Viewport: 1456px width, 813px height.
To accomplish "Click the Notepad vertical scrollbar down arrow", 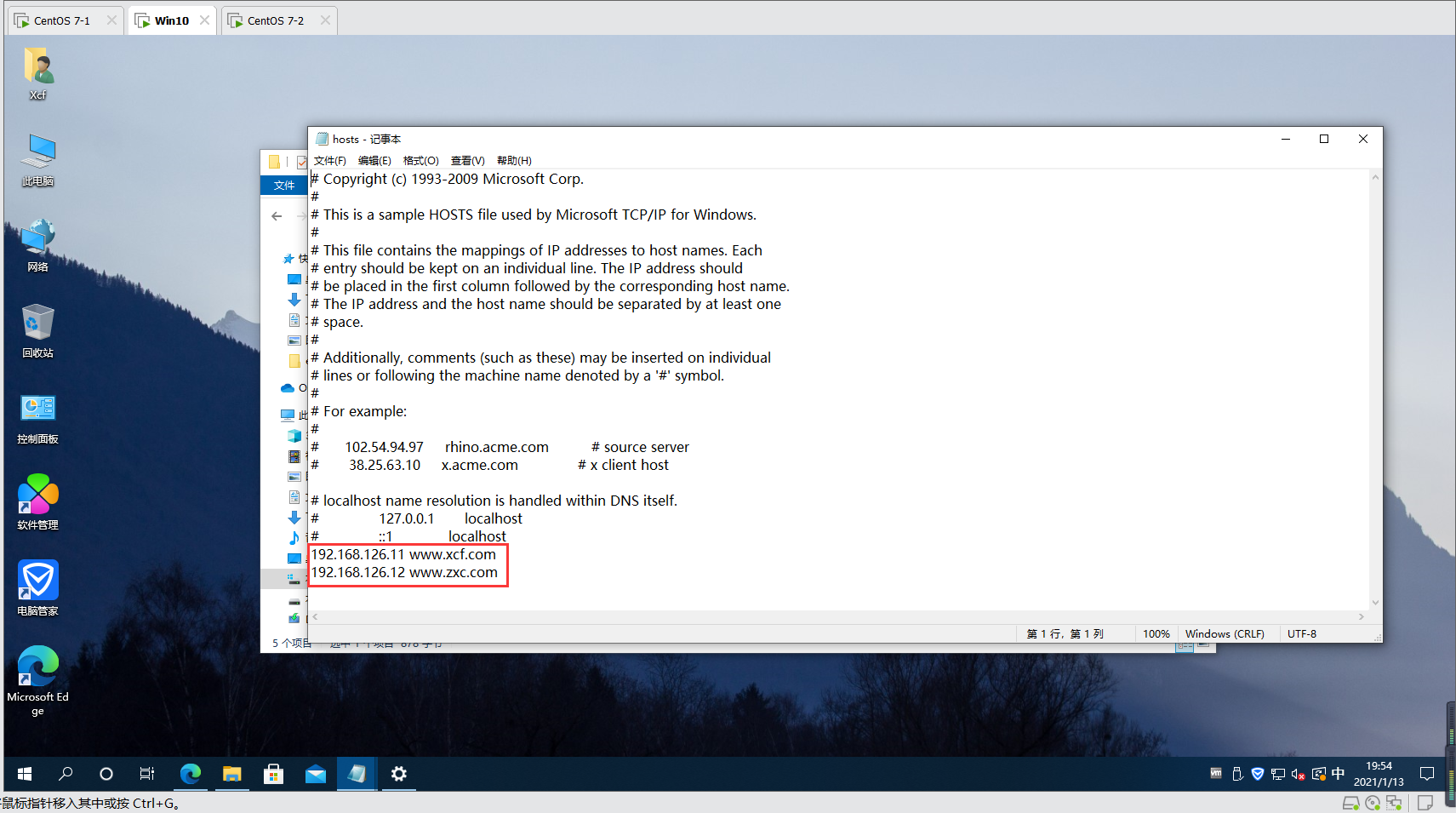I will [1375, 603].
